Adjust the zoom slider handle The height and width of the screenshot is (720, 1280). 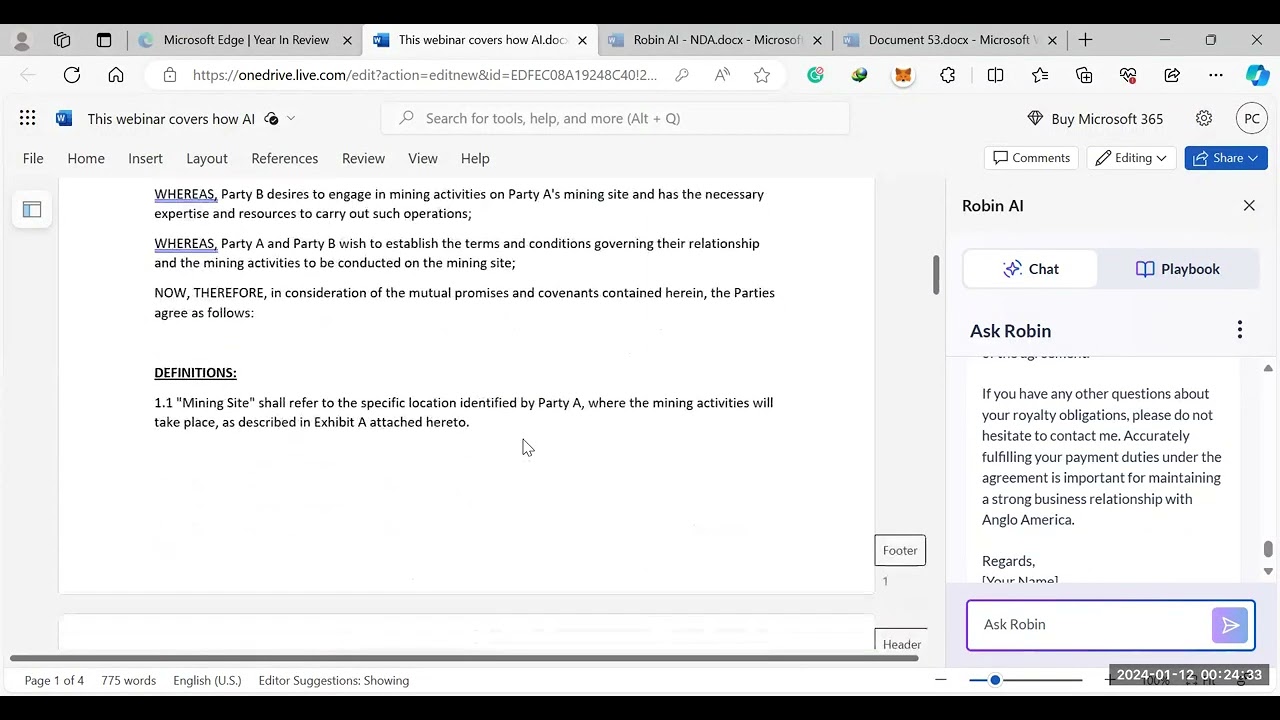click(x=995, y=680)
